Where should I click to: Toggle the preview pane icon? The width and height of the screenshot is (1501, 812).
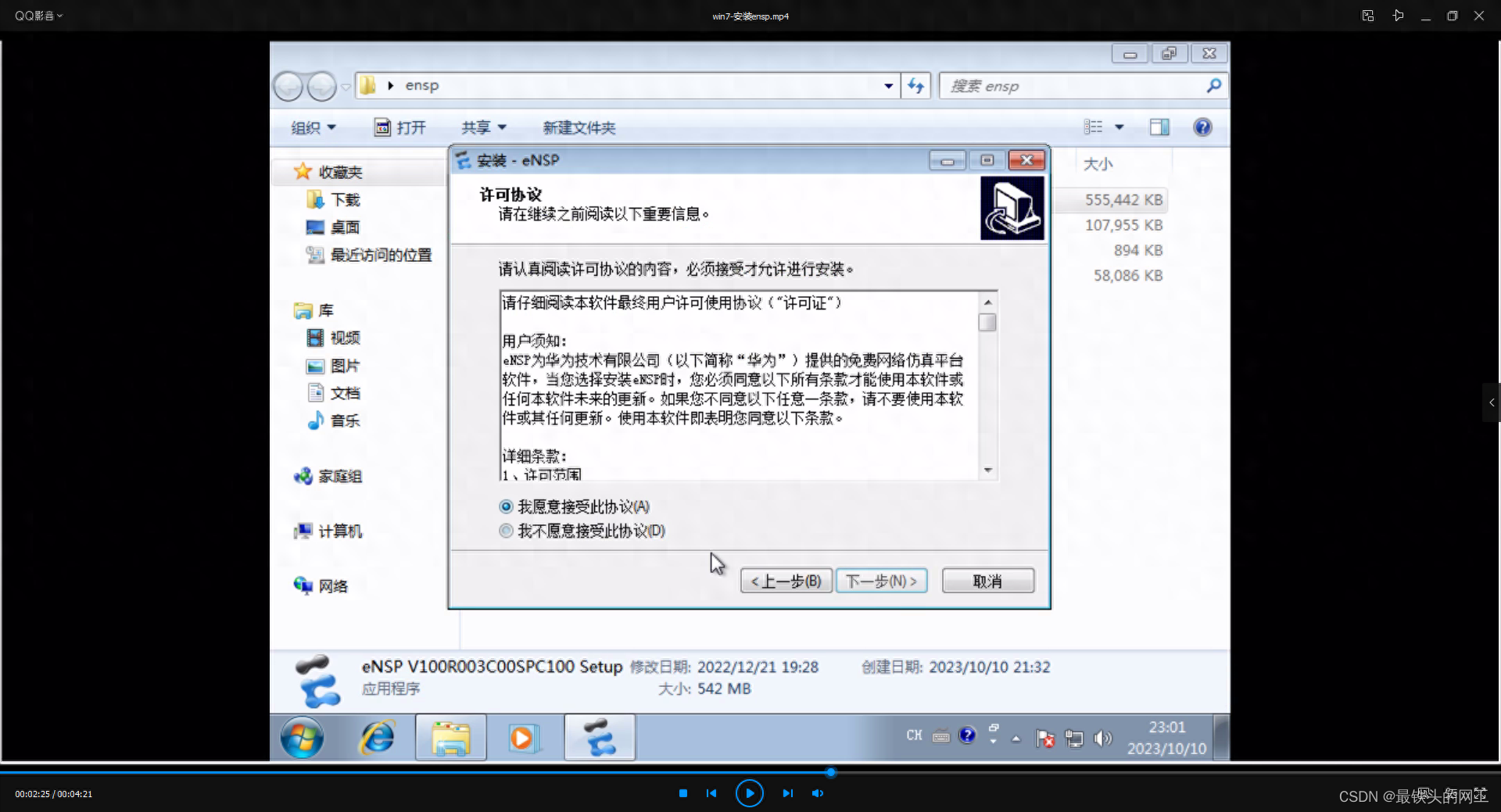pyautogui.click(x=1159, y=127)
